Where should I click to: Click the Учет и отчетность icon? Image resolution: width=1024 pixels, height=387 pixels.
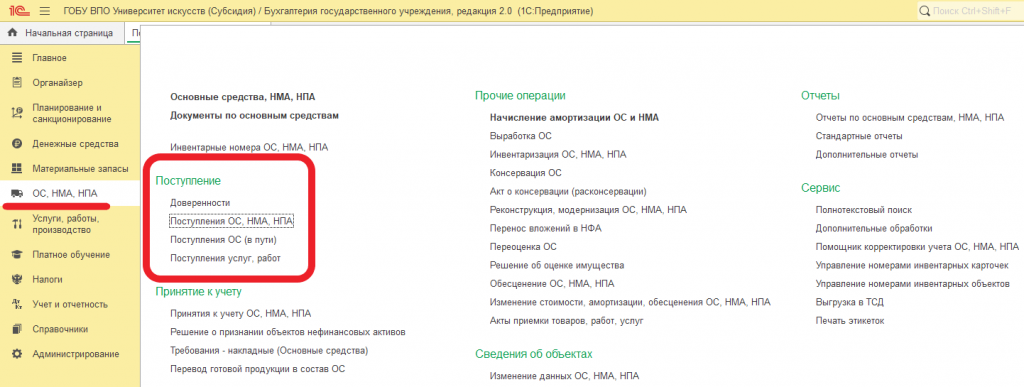click(18, 304)
